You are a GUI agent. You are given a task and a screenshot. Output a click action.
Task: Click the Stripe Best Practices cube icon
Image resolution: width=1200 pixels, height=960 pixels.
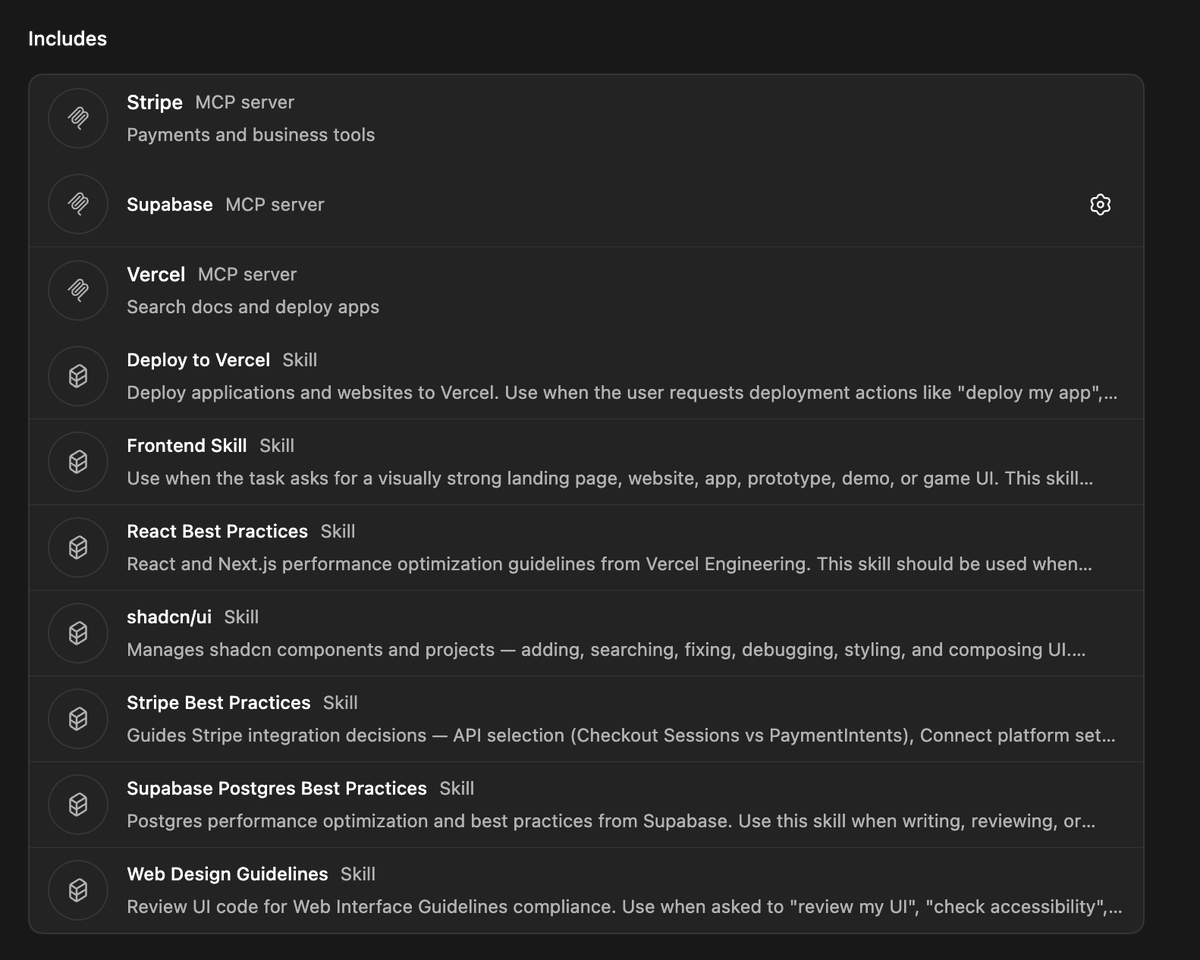(x=78, y=719)
